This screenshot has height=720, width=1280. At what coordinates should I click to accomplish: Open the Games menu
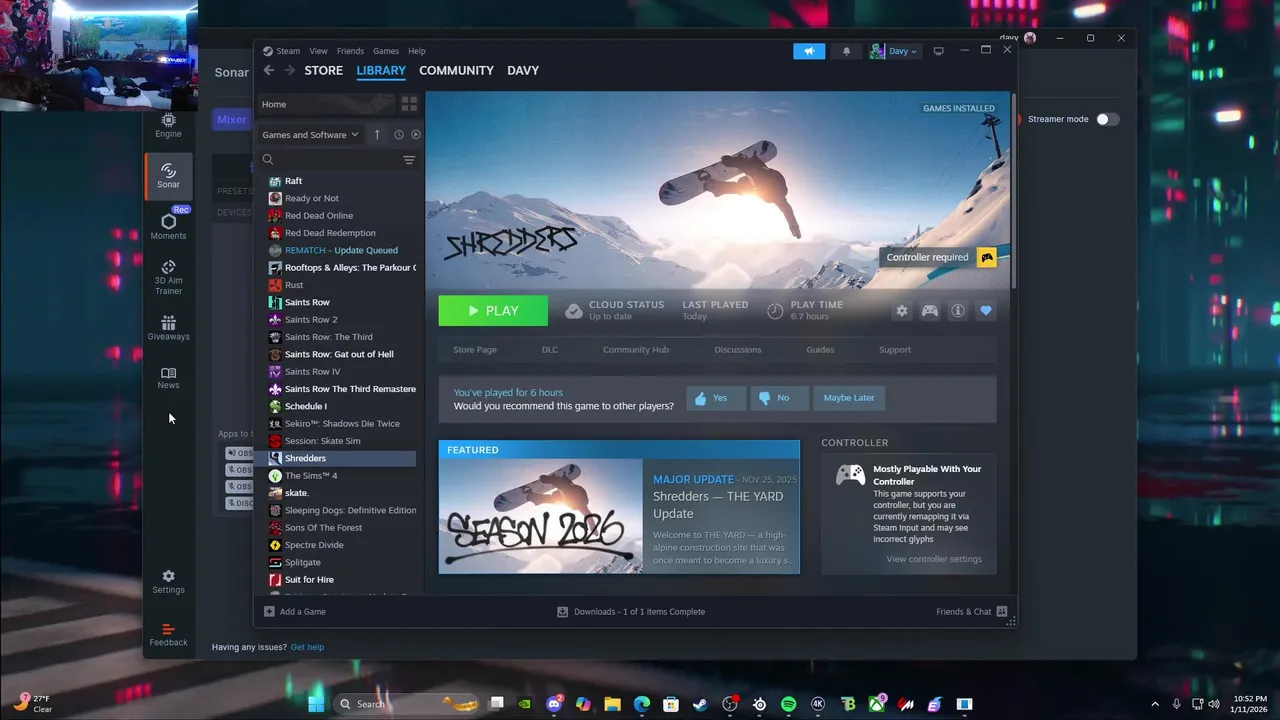click(386, 51)
